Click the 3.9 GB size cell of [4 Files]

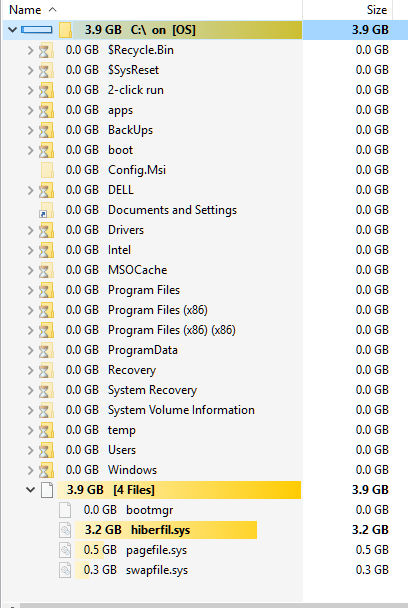click(370, 490)
